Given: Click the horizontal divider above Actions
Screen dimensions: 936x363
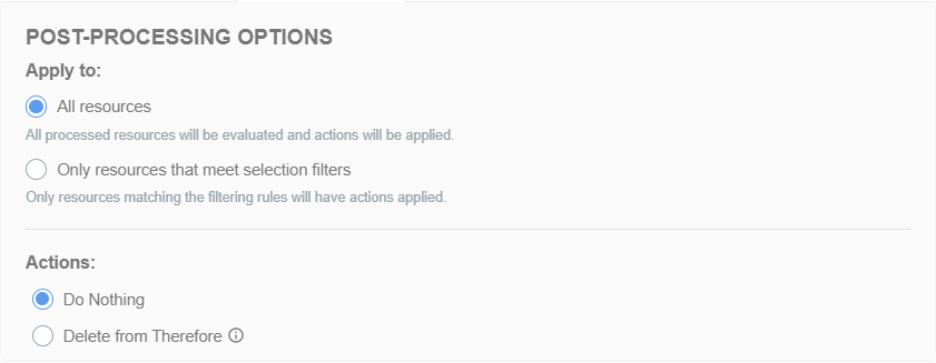Looking at the screenshot, I should click(x=467, y=229).
